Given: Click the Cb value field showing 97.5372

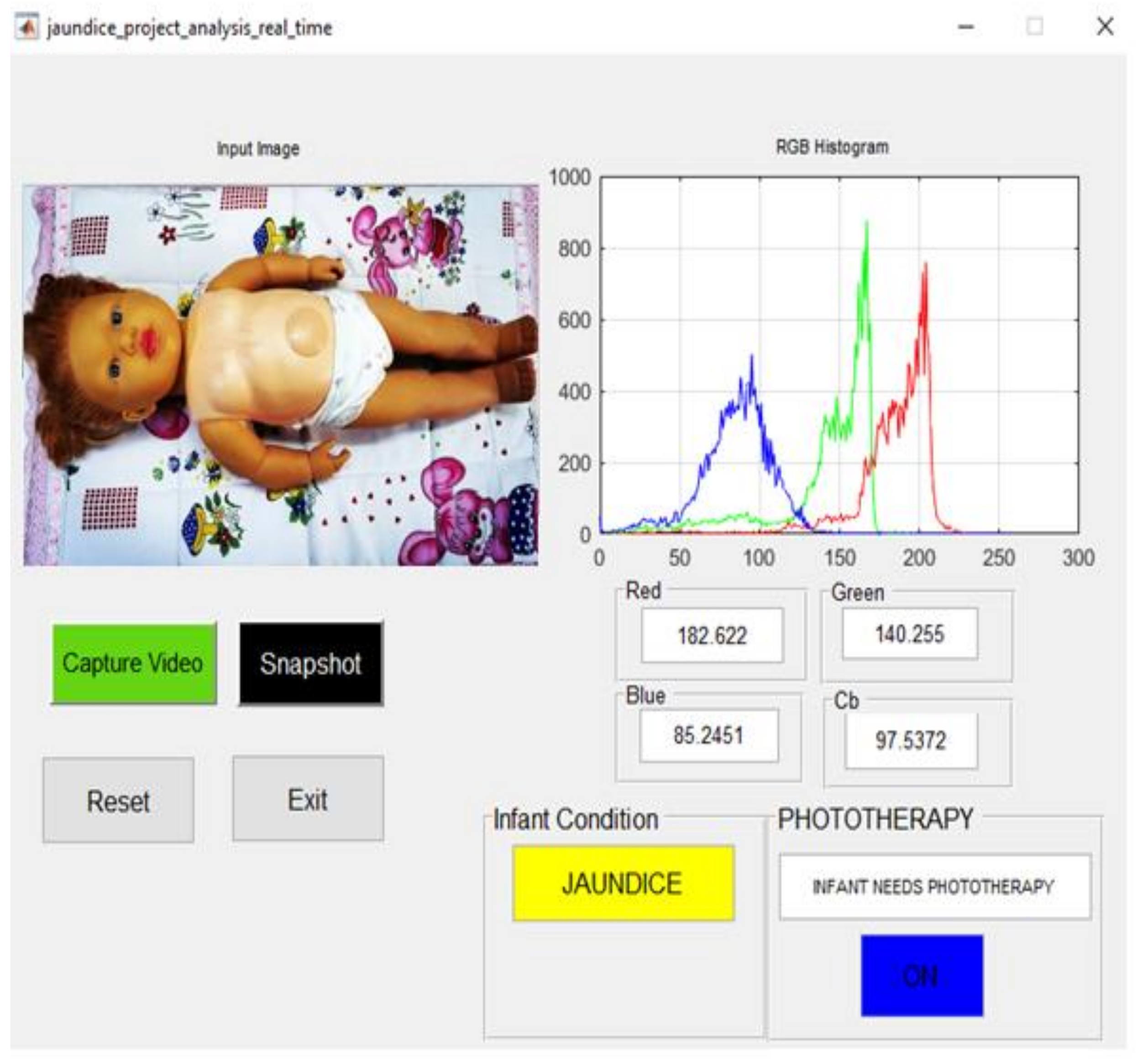Looking at the screenshot, I should pyautogui.click(x=910, y=741).
